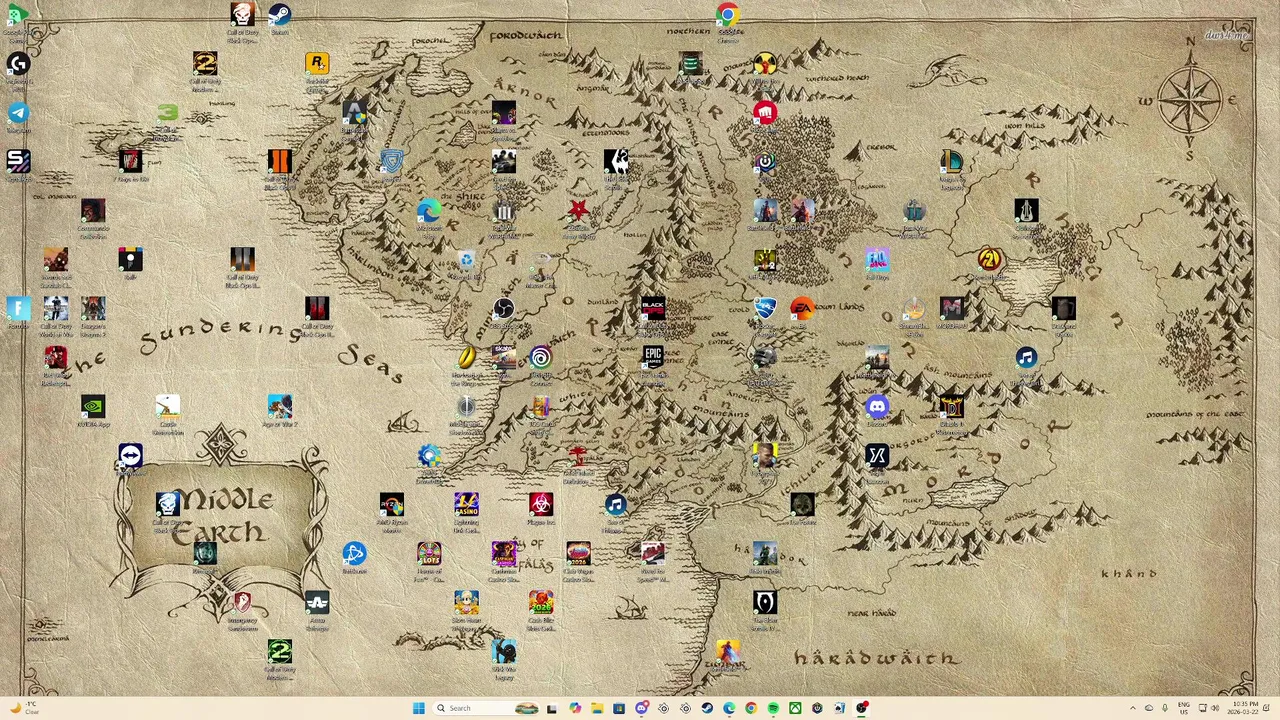Select the Rockstar Games Launcher icon
The width and height of the screenshot is (1280, 720).
[x=317, y=63]
